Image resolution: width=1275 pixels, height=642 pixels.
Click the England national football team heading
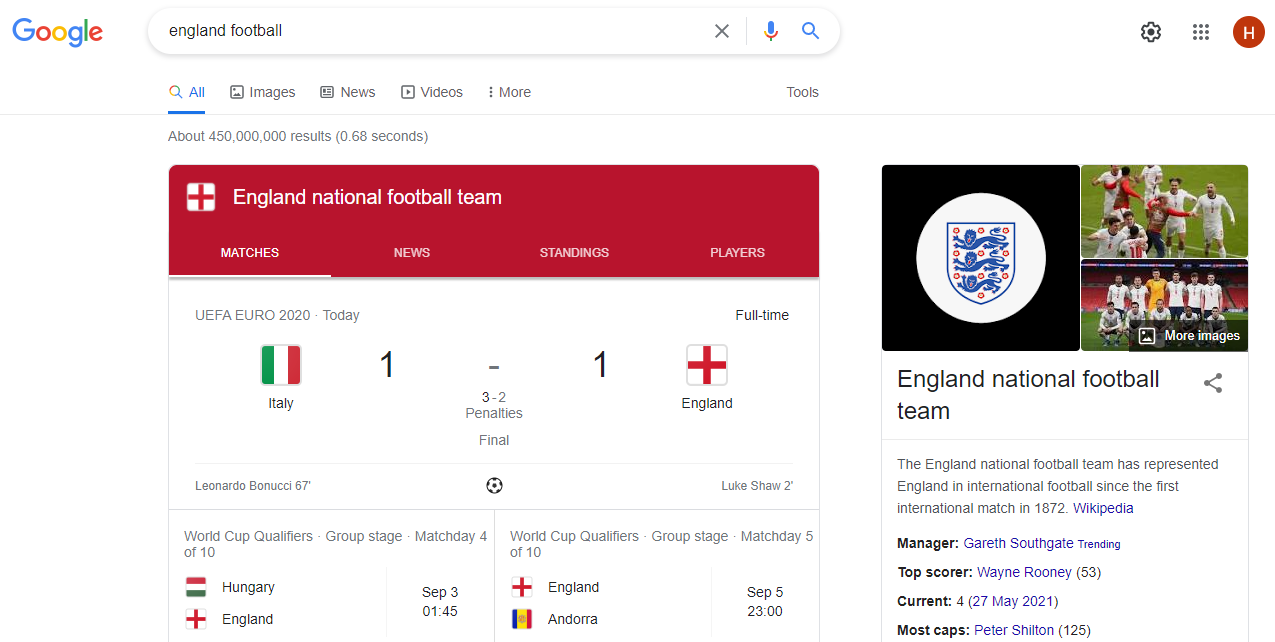click(x=367, y=197)
